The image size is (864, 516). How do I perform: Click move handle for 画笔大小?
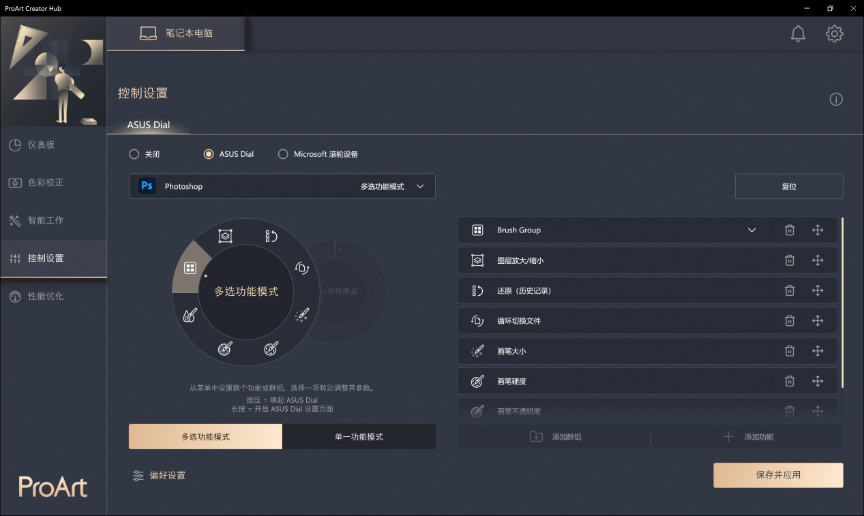point(818,351)
